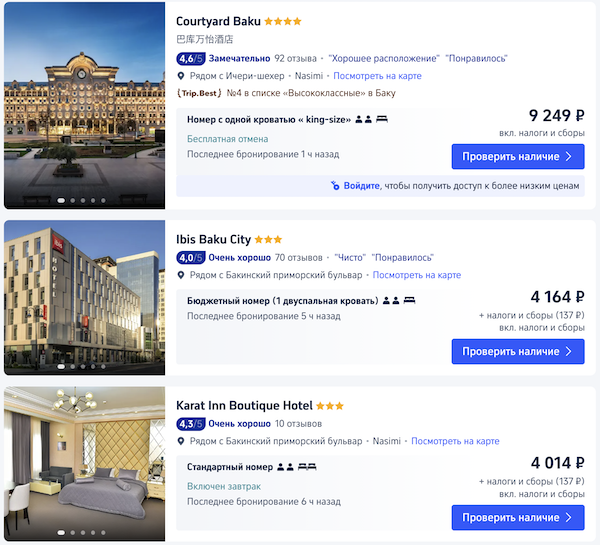Open the Courtyard Baku hotel photo
The width and height of the screenshot is (600, 545).
point(84,105)
